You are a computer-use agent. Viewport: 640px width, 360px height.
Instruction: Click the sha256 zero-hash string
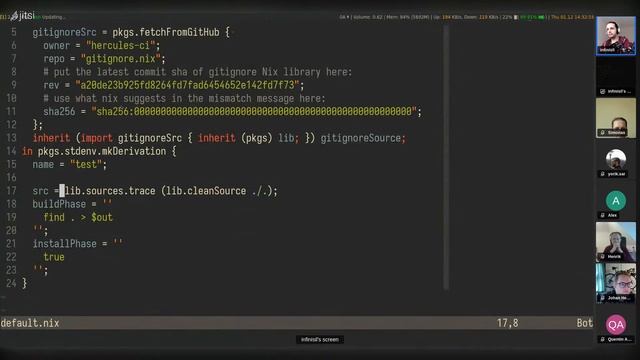[x=254, y=111]
